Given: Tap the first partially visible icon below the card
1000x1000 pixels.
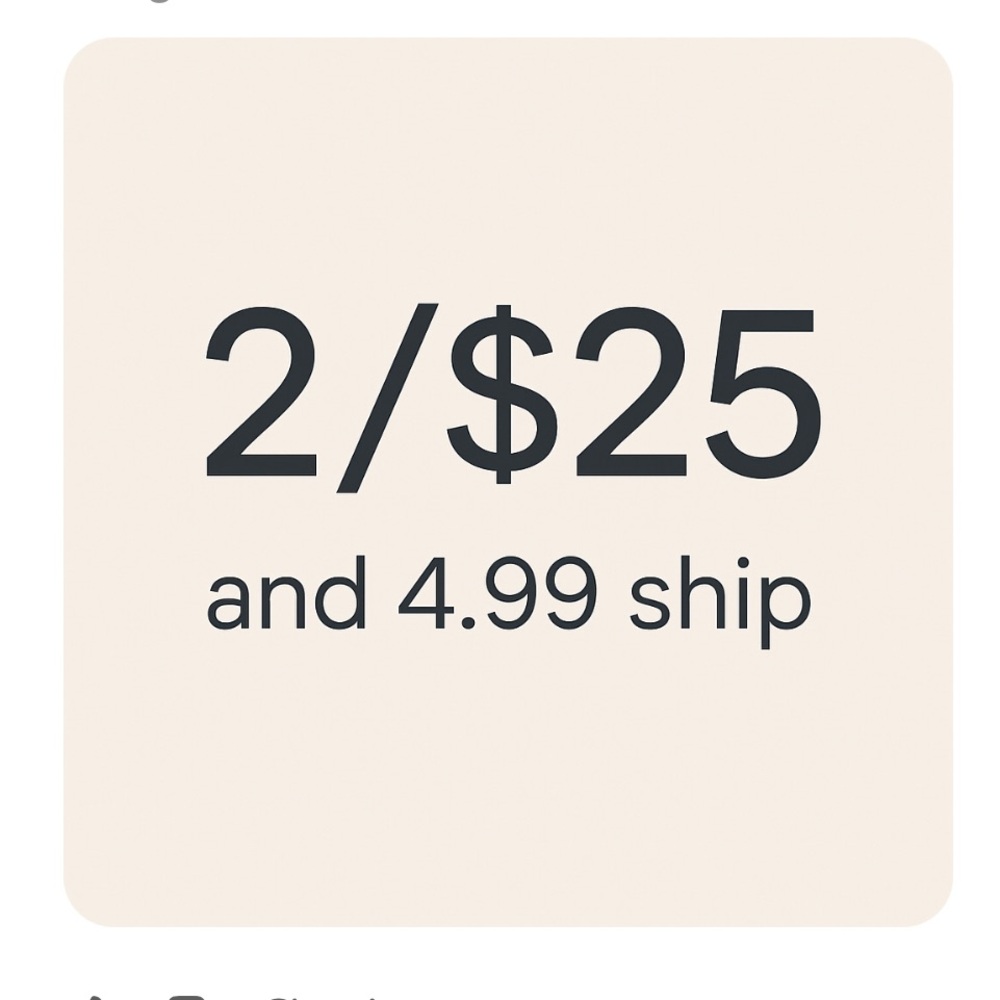Looking at the screenshot, I should 96,995.
